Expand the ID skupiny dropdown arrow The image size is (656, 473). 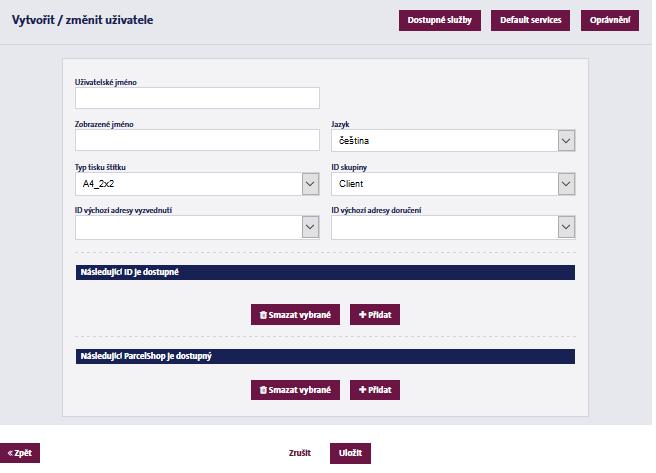[566, 184]
